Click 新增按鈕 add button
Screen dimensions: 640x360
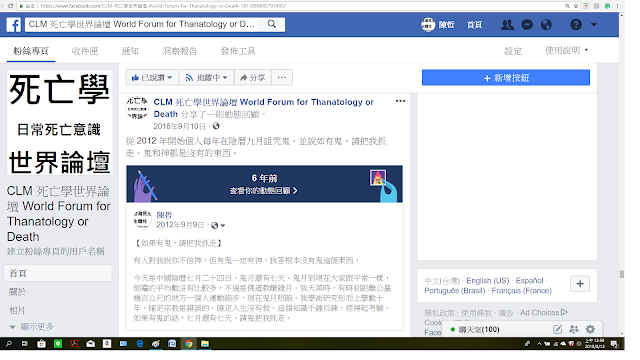point(506,78)
